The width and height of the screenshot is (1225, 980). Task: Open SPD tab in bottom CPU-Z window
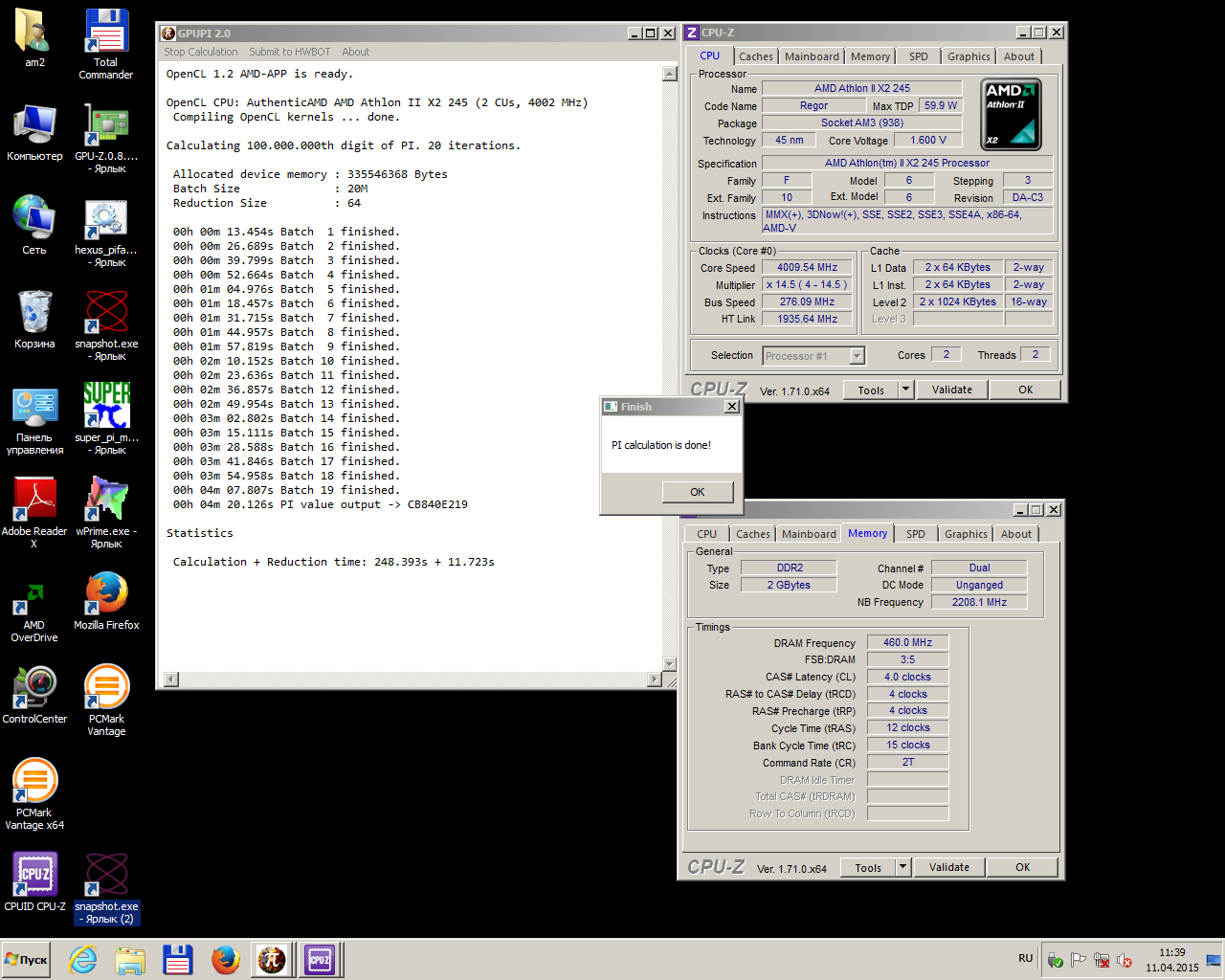tap(916, 534)
